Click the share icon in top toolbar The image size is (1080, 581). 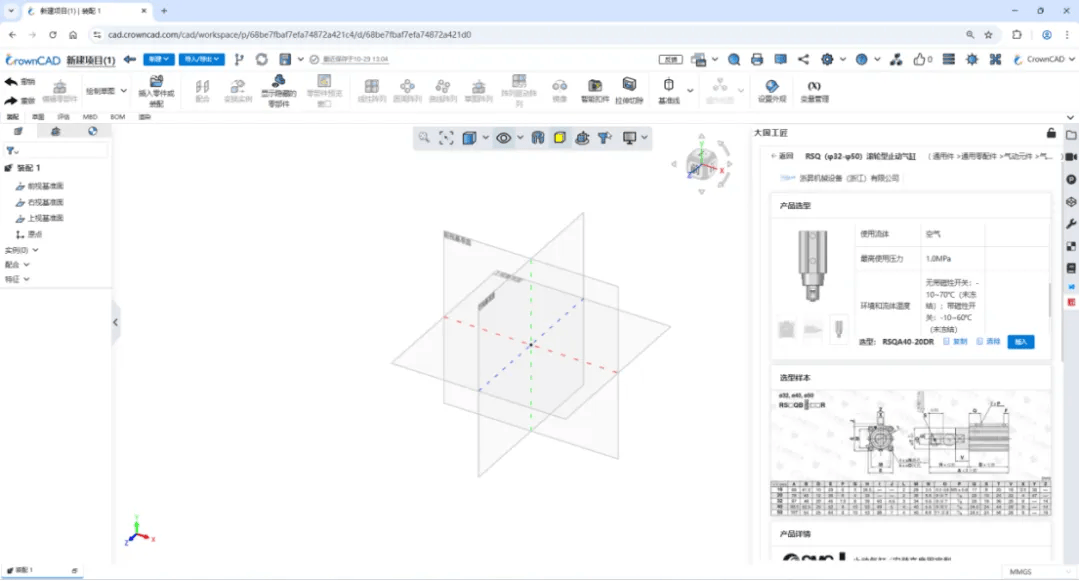coord(803,60)
